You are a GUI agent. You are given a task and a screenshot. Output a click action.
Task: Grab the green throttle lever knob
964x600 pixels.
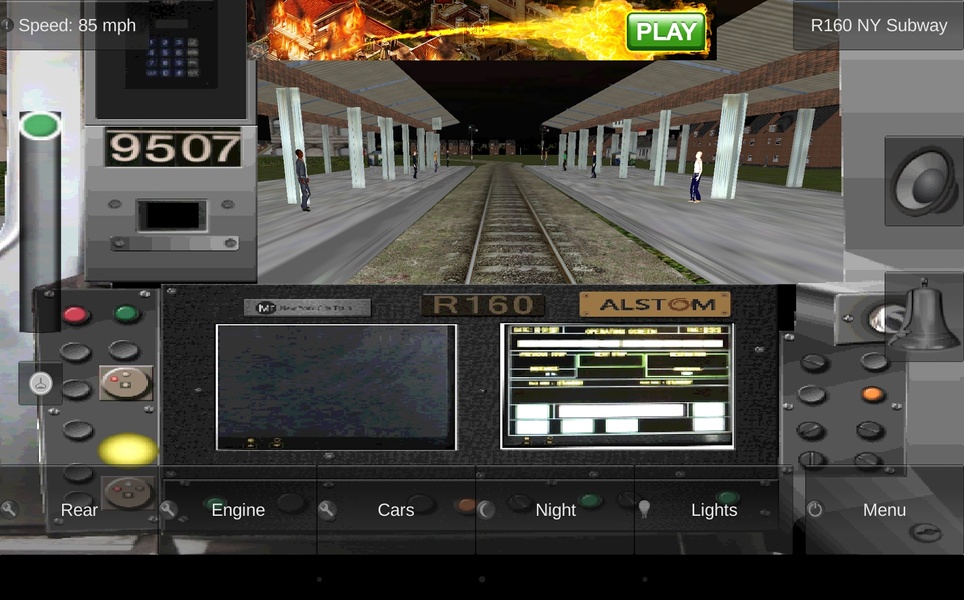pos(40,125)
